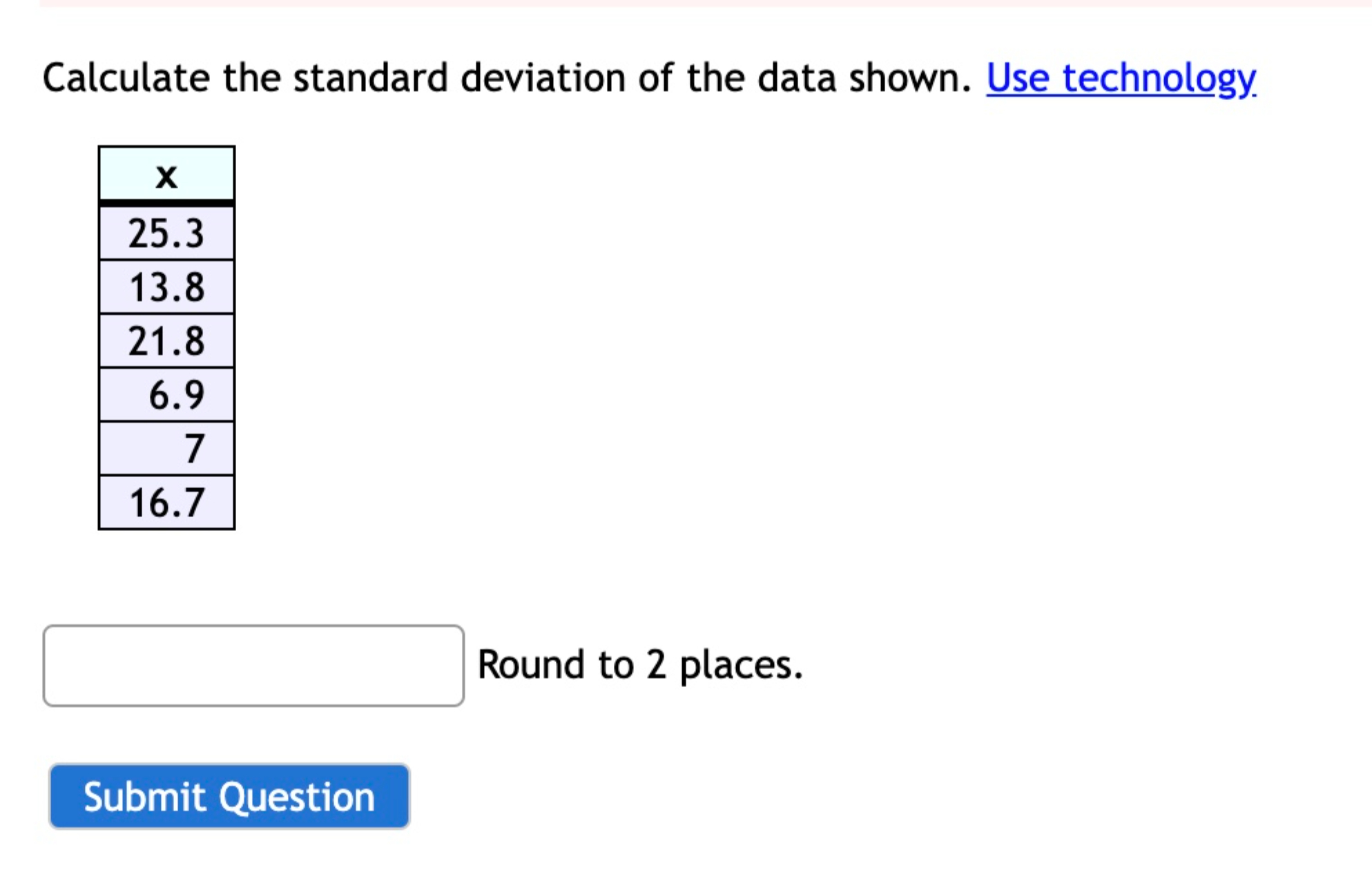
Task: Click the Round to 2 places label
Action: point(641,665)
